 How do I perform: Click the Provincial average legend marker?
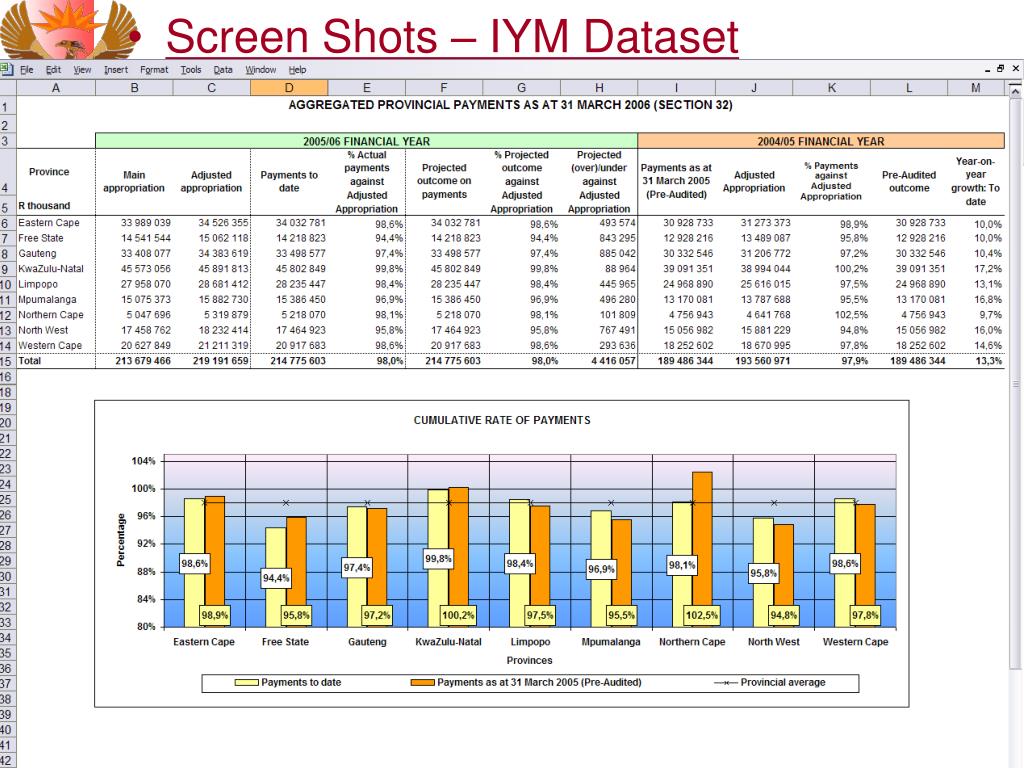(726, 682)
